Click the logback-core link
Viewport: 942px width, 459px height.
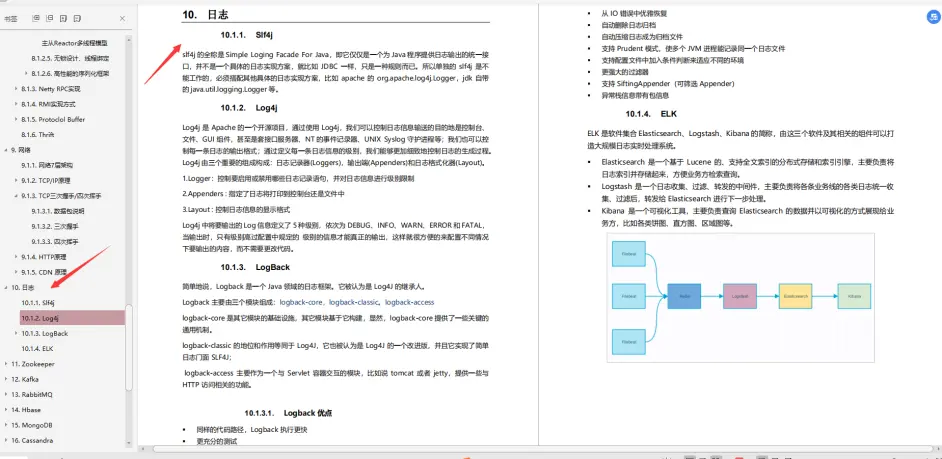point(302,302)
